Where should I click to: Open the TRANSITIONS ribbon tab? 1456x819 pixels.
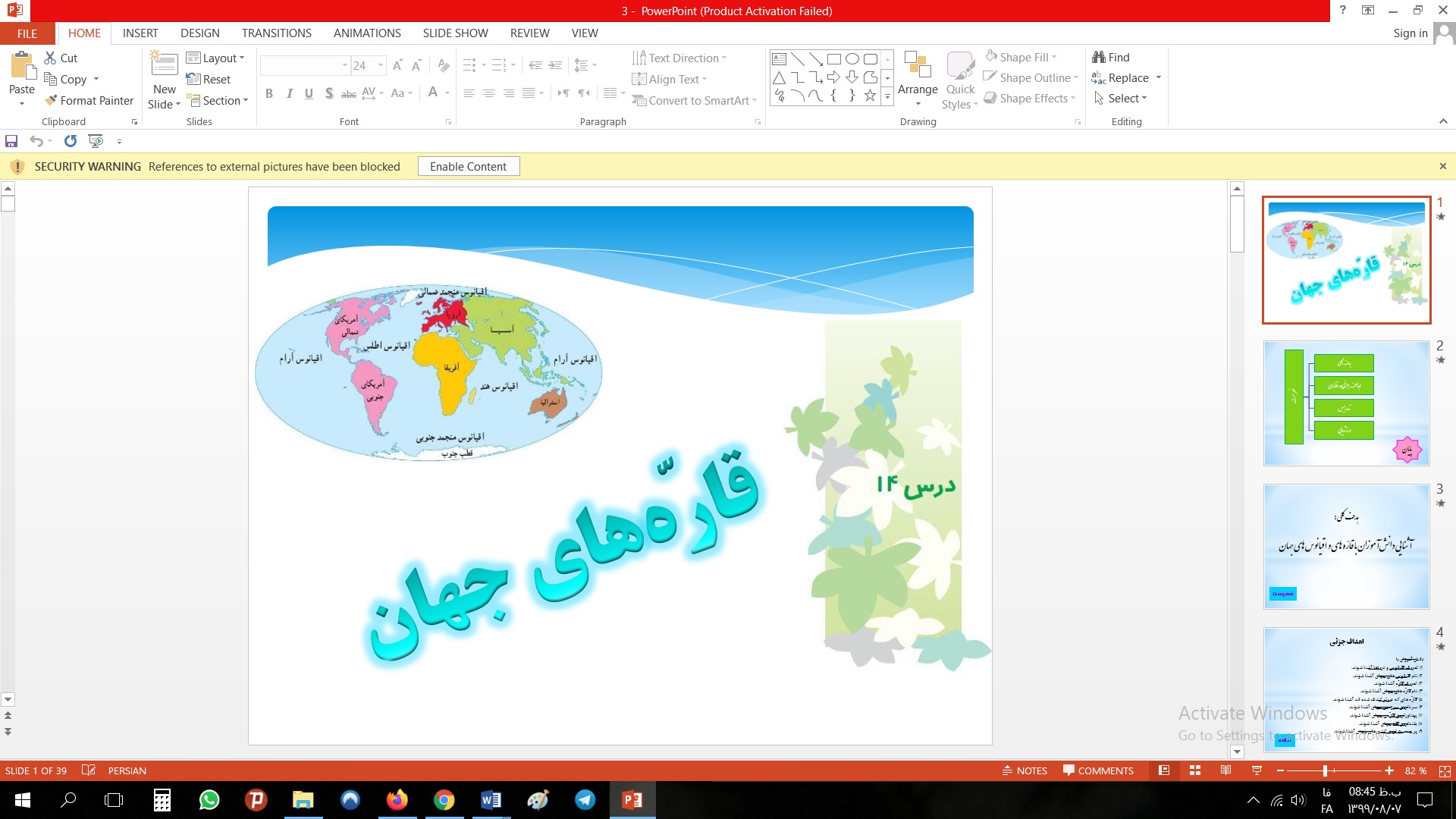(x=276, y=33)
